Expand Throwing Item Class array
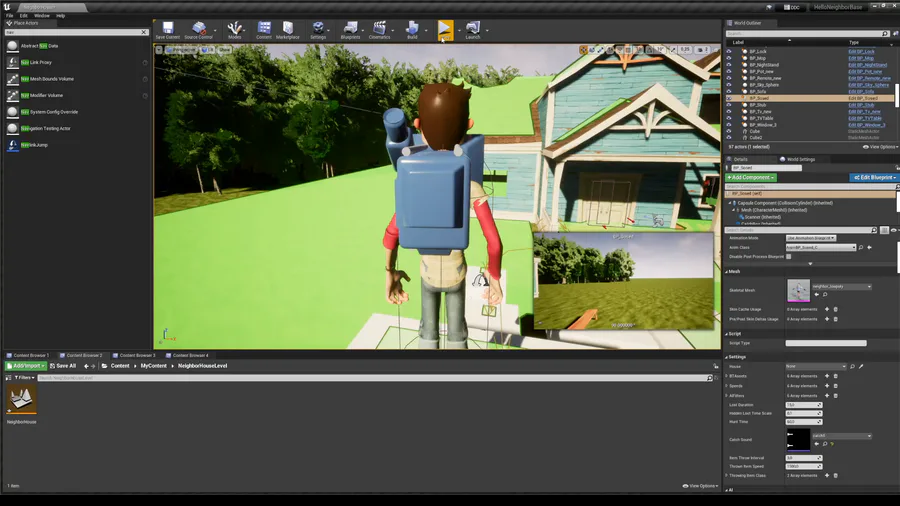Image resolution: width=900 pixels, height=506 pixels. coord(727,476)
